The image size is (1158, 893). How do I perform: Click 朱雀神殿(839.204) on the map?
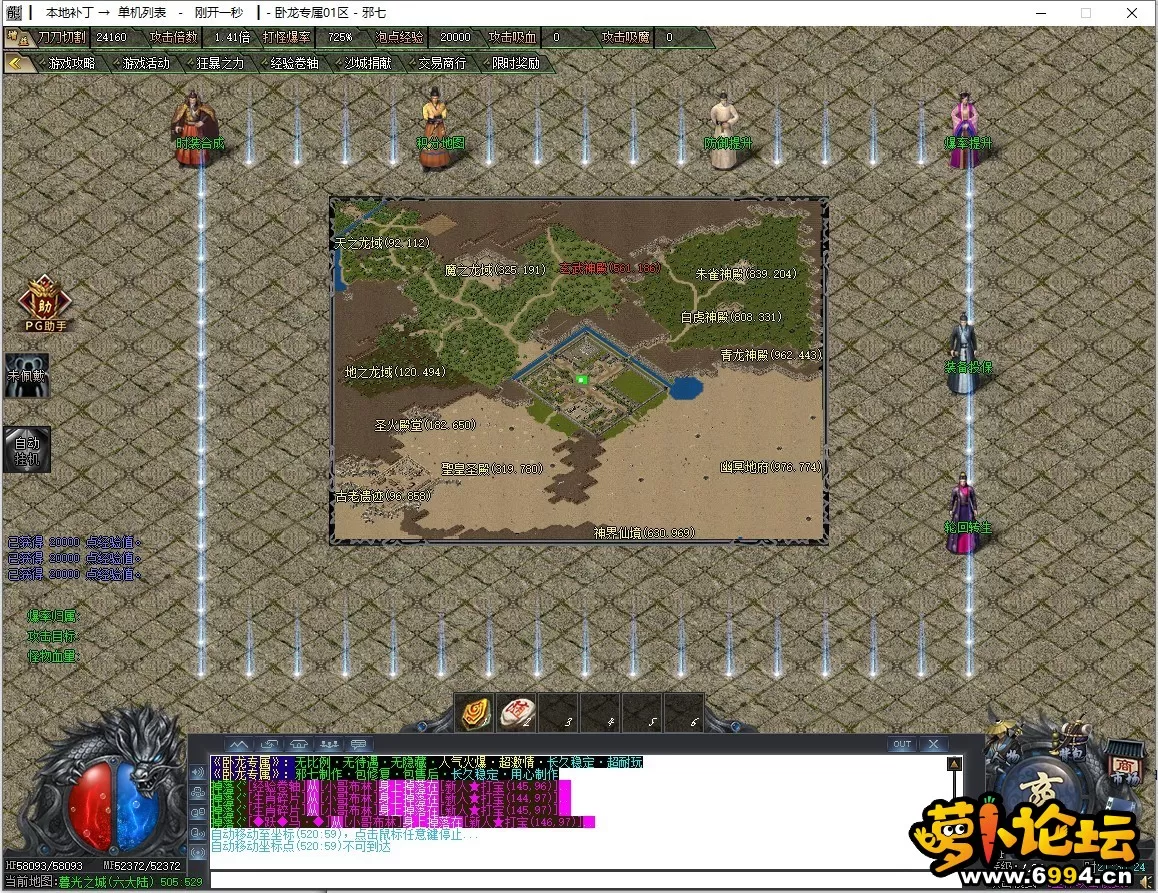tap(747, 274)
